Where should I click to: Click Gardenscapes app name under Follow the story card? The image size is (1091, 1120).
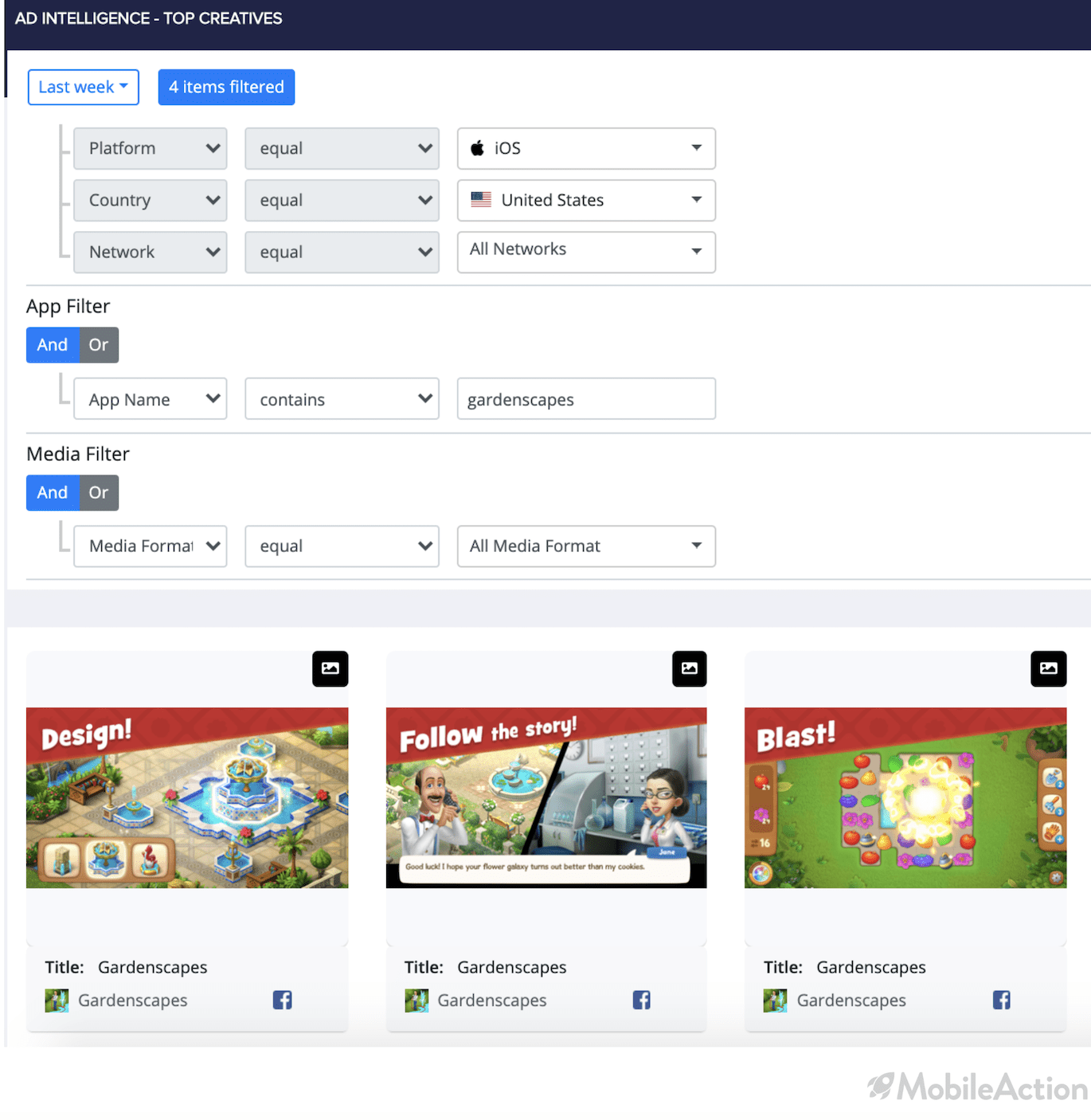click(492, 1000)
